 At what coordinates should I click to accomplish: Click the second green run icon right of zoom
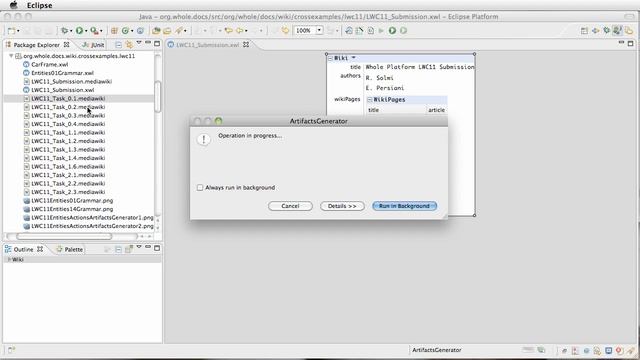click(403, 31)
